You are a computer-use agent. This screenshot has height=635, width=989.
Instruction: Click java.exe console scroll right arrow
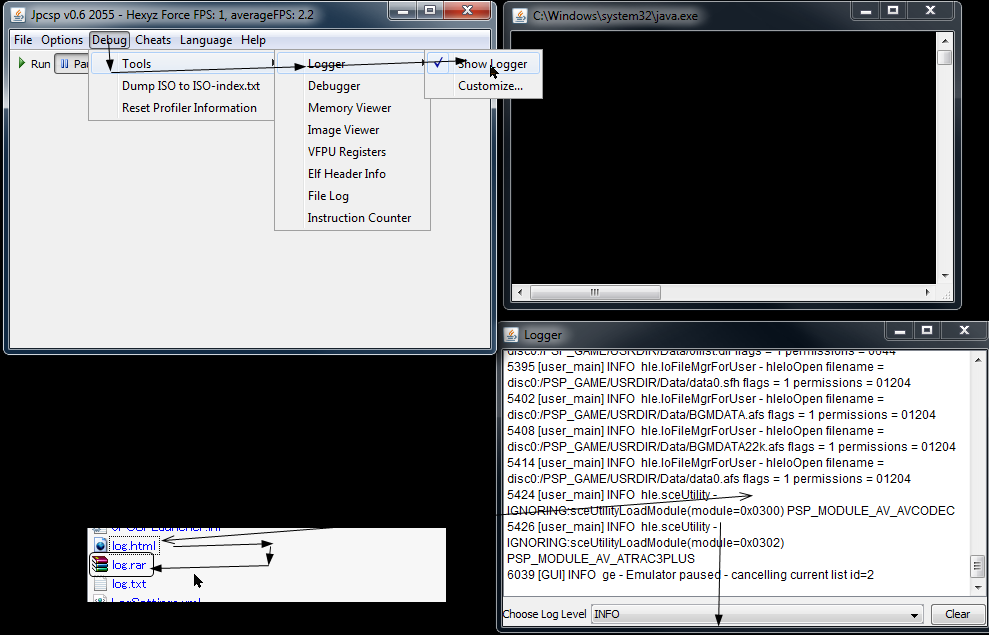[x=928, y=292]
